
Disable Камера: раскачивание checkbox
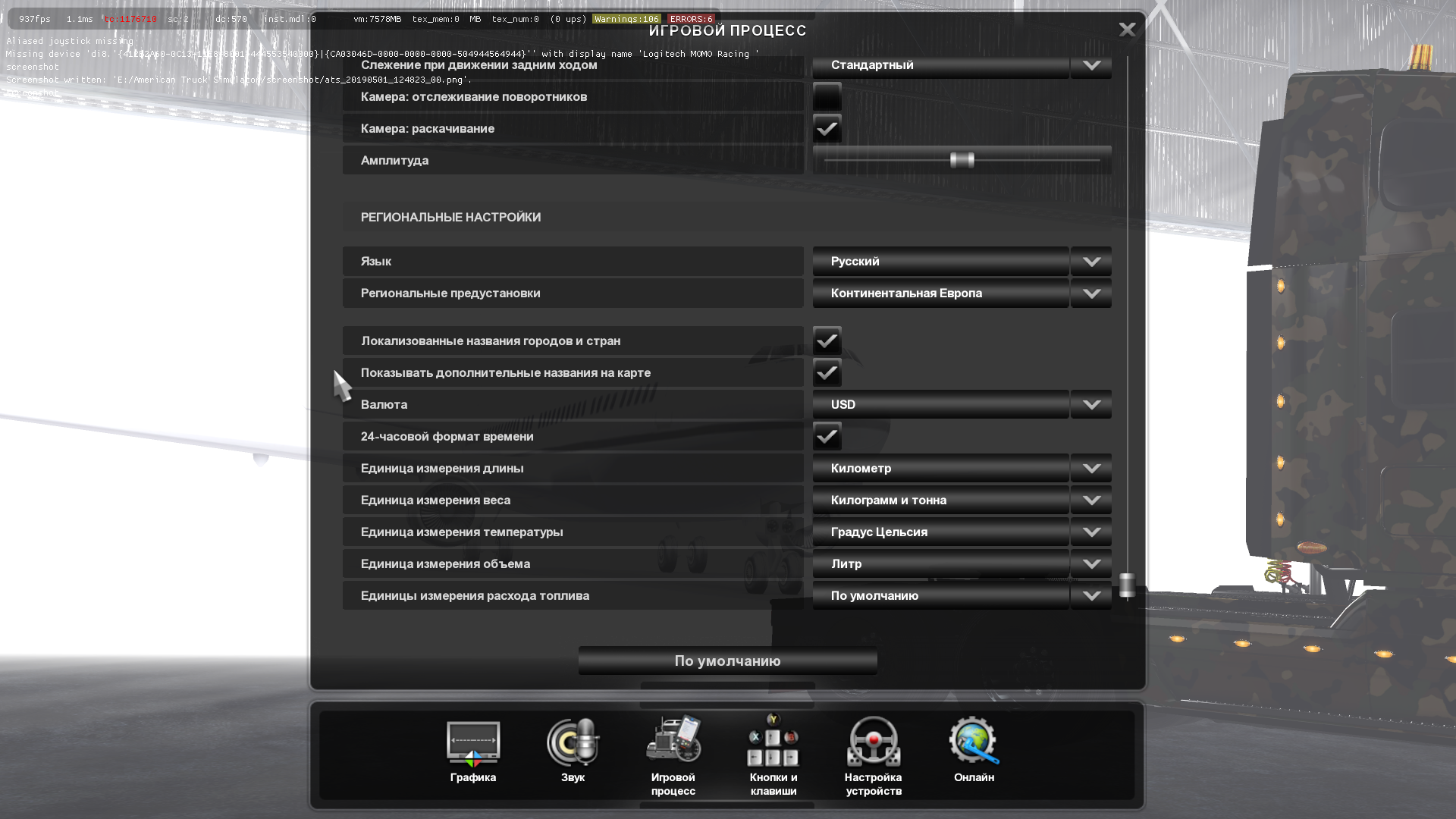(x=827, y=129)
